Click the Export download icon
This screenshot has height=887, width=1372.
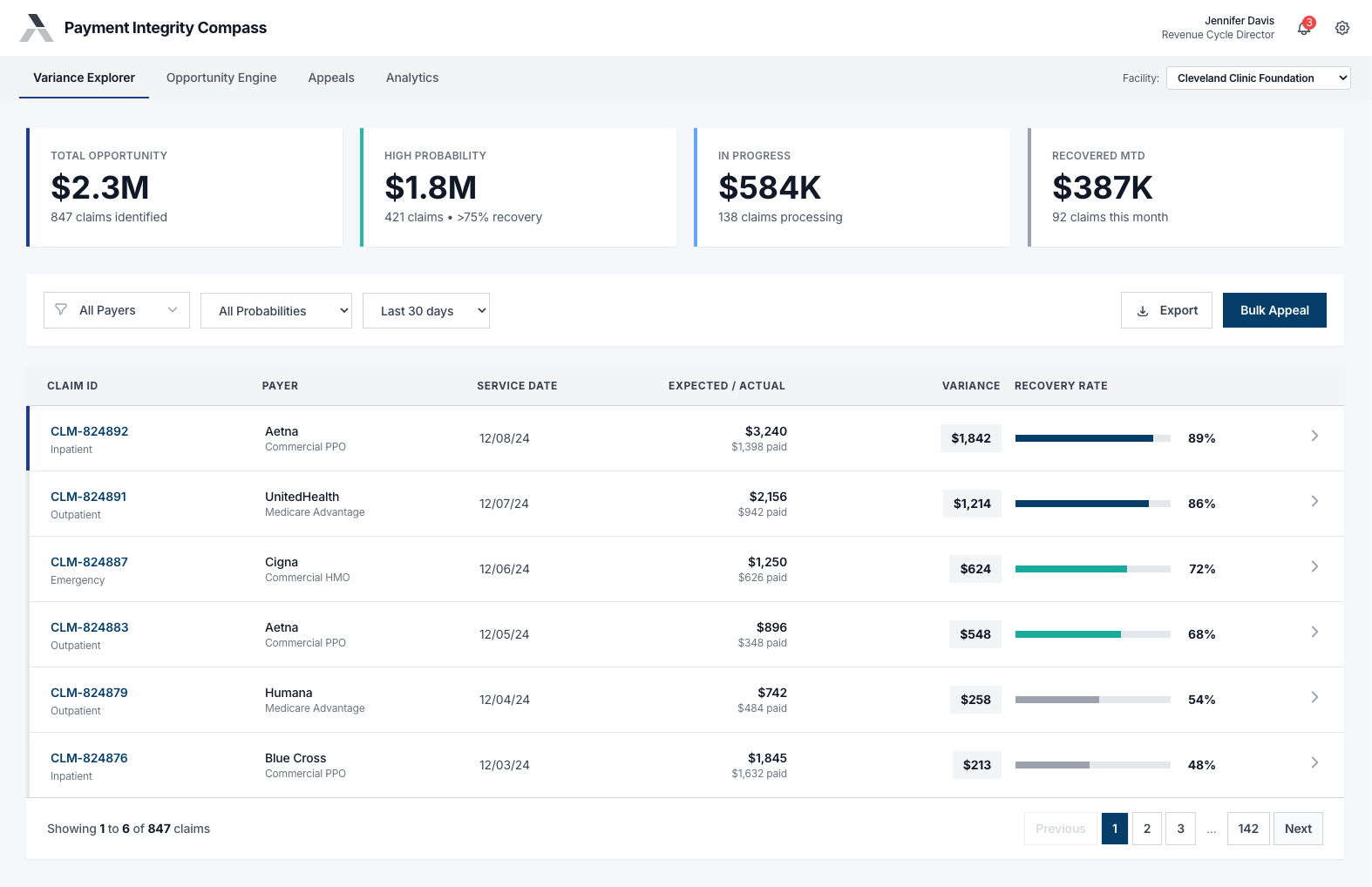click(x=1143, y=311)
